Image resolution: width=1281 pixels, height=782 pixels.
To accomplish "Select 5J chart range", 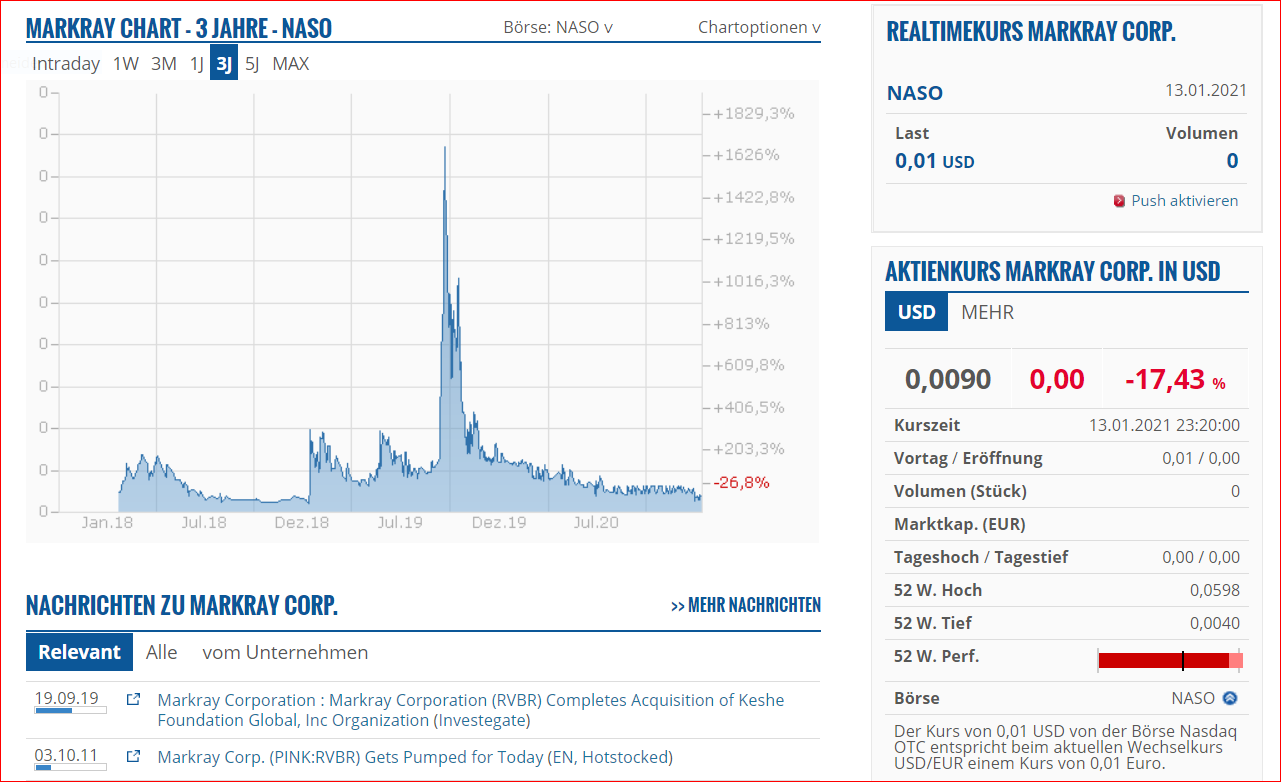I will 252,64.
